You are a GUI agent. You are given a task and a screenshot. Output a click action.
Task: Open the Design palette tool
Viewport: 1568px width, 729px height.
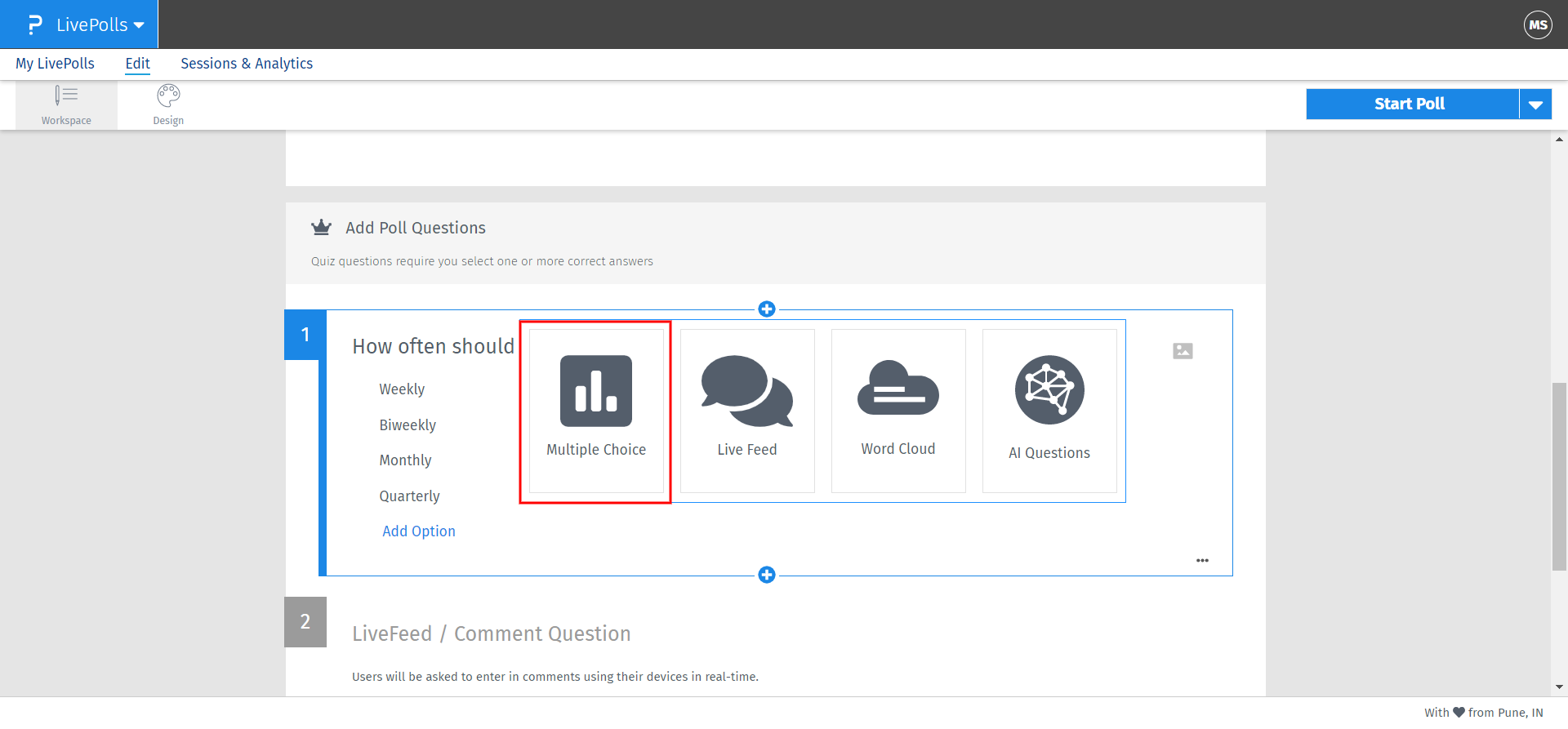point(168,105)
